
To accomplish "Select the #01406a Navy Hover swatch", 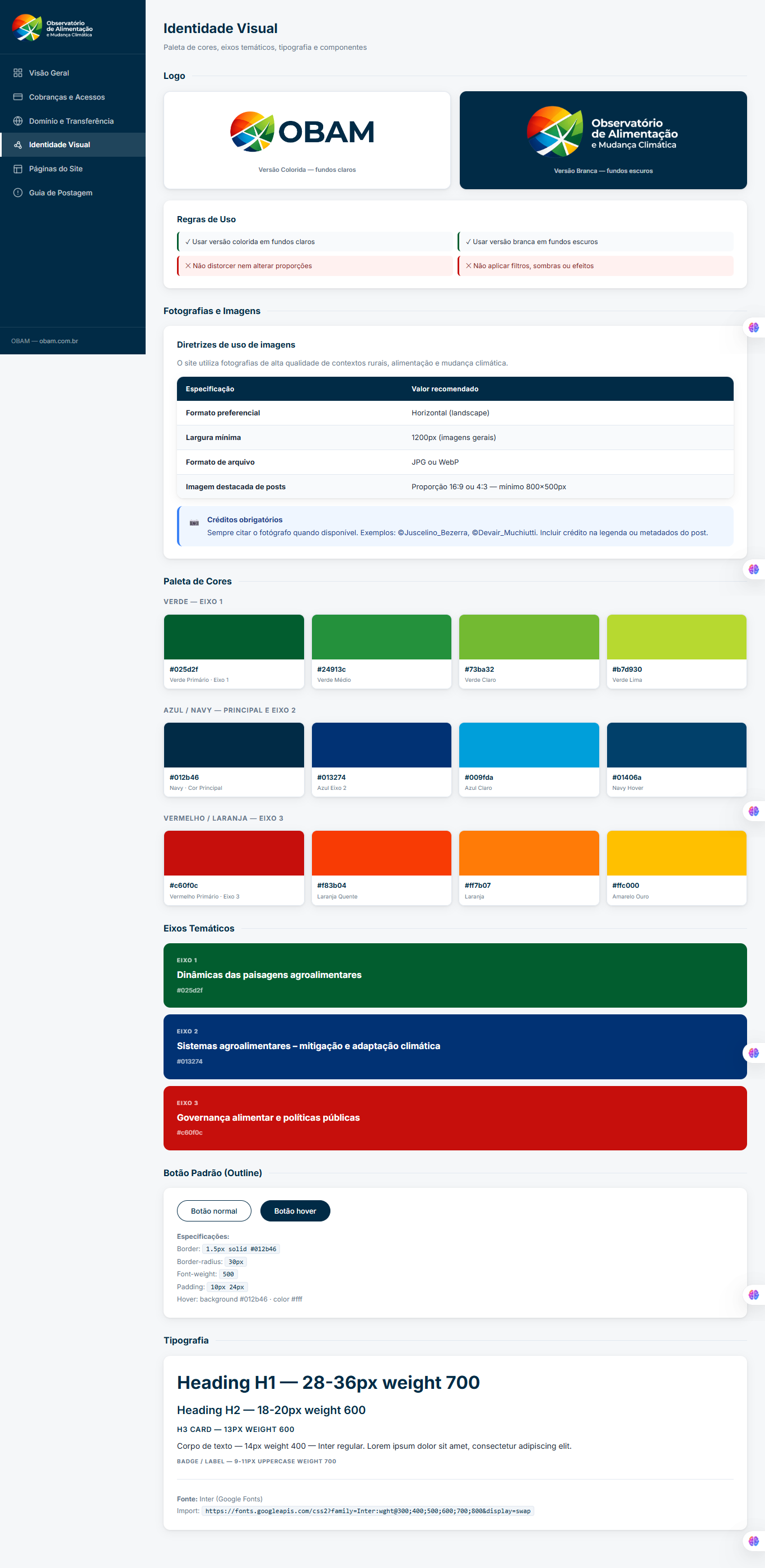I will (677, 760).
